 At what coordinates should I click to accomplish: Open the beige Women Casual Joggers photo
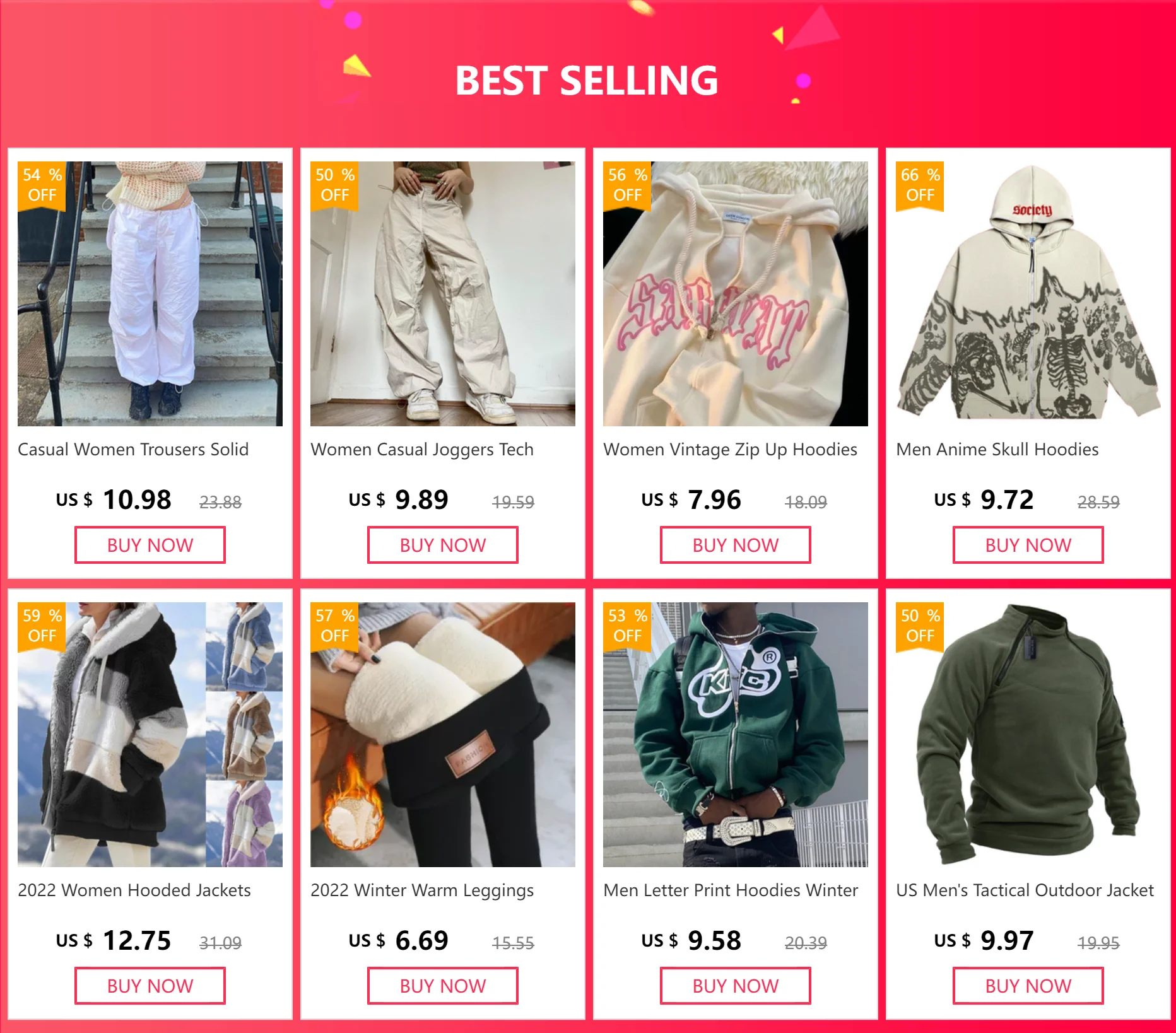click(443, 294)
